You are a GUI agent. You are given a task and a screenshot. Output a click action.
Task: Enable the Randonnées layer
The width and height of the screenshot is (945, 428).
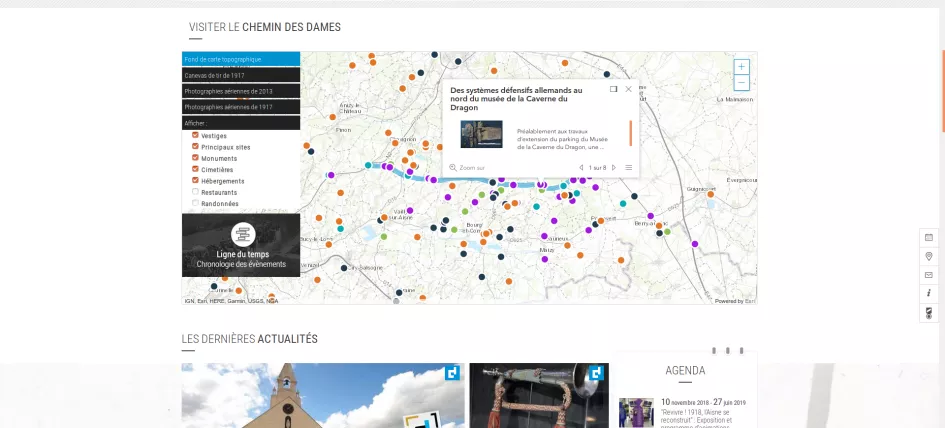[x=195, y=203]
